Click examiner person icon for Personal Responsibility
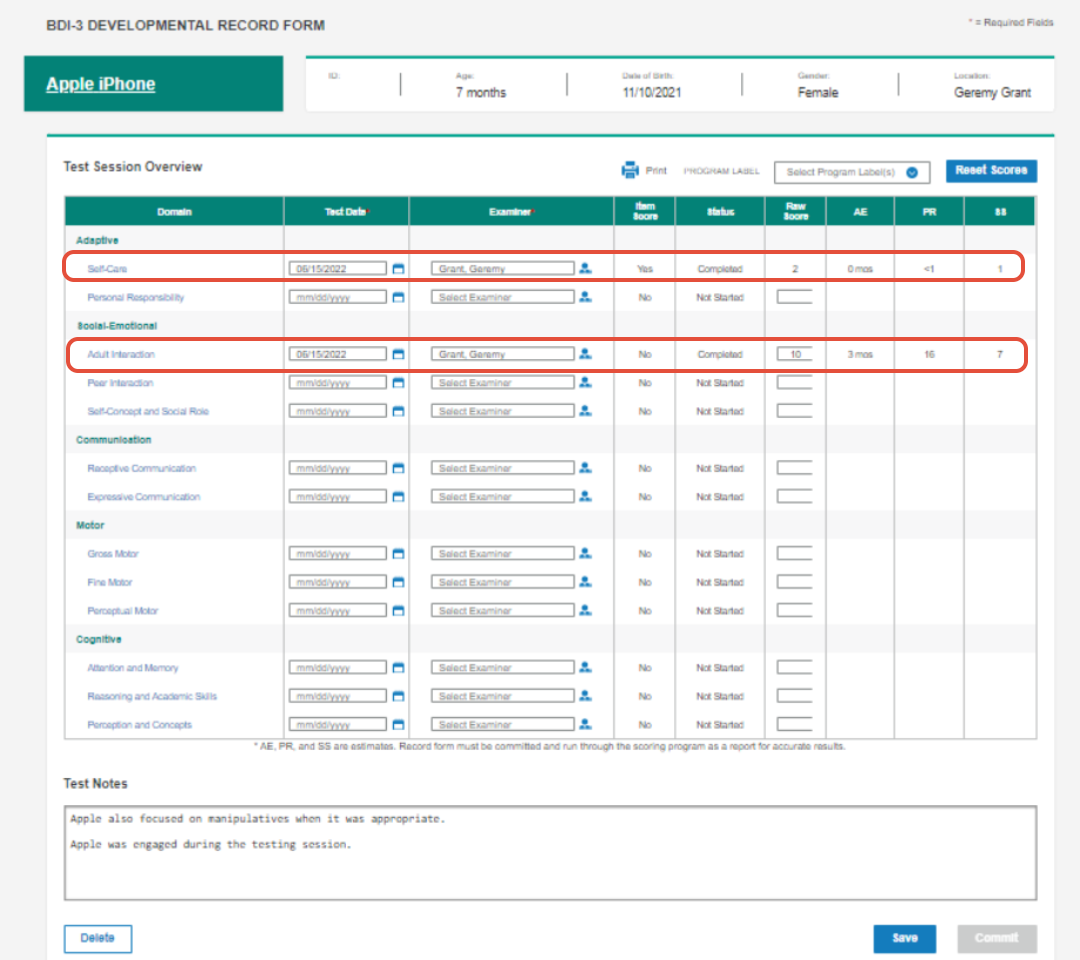 (585, 297)
